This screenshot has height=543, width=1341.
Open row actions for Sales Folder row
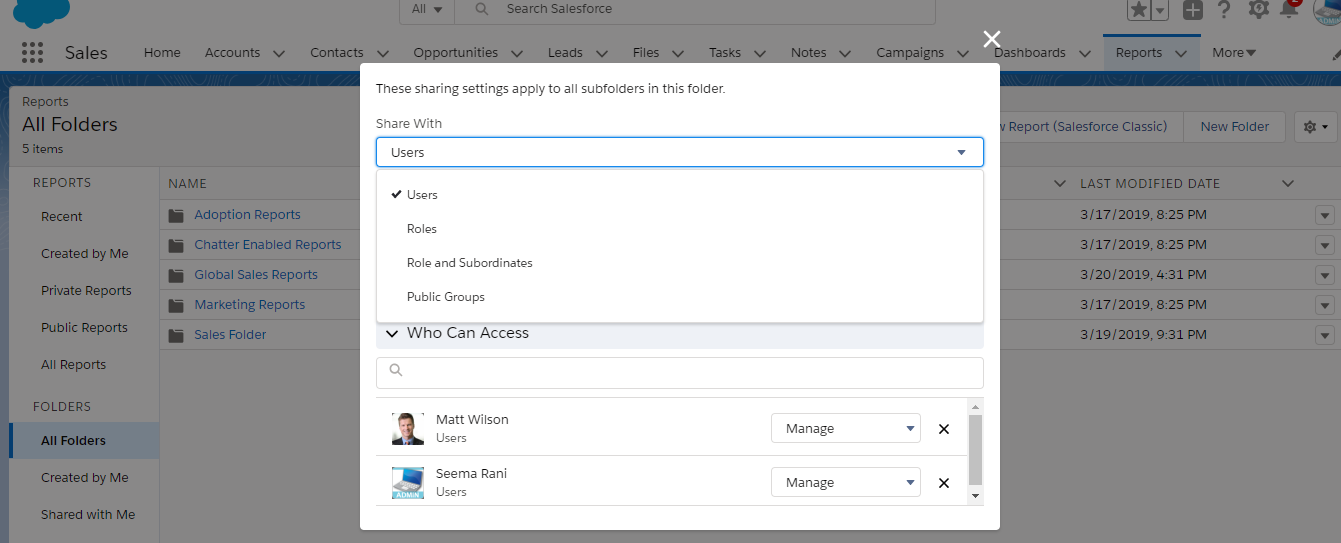pyautogui.click(x=1325, y=335)
